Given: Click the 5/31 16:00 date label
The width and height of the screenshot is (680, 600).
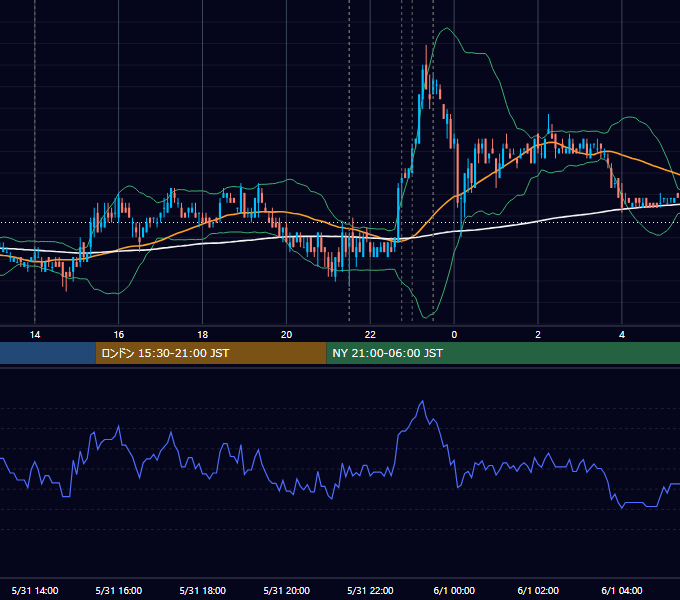Looking at the screenshot, I should 118,590.
